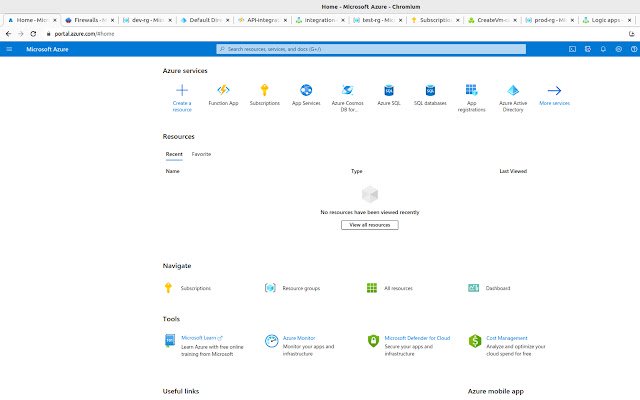The height and width of the screenshot is (400, 640).
Task: Reload the page with the refresh icon
Action: (x=33, y=34)
